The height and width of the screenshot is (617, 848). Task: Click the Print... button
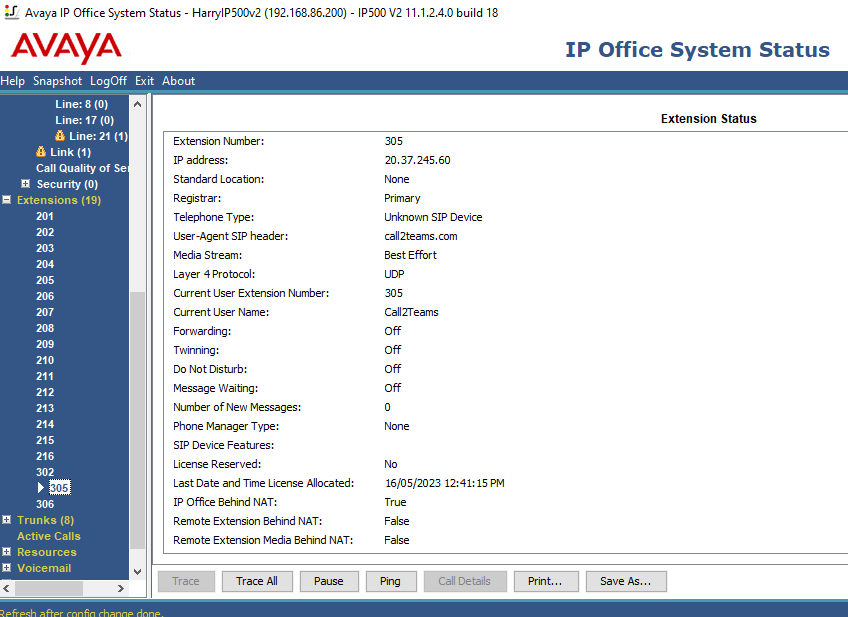(x=546, y=581)
